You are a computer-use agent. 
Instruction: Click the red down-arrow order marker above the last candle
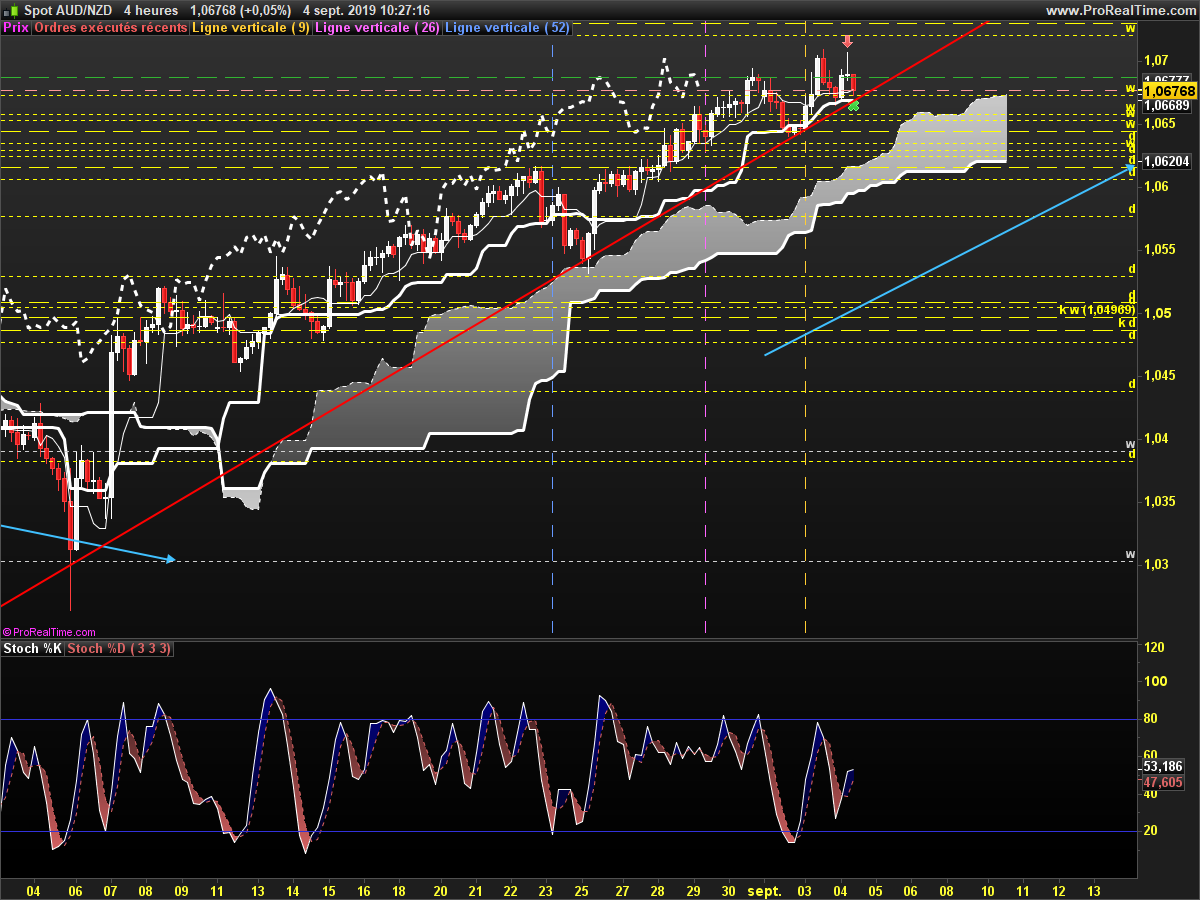847,41
